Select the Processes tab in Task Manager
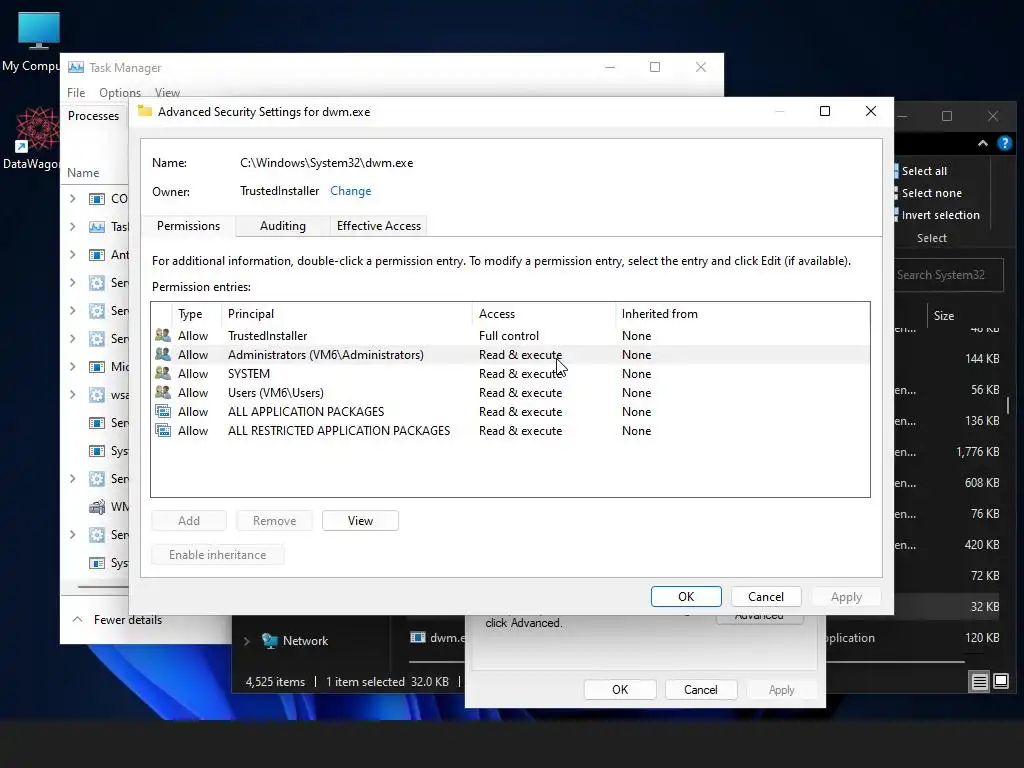 click(x=93, y=116)
